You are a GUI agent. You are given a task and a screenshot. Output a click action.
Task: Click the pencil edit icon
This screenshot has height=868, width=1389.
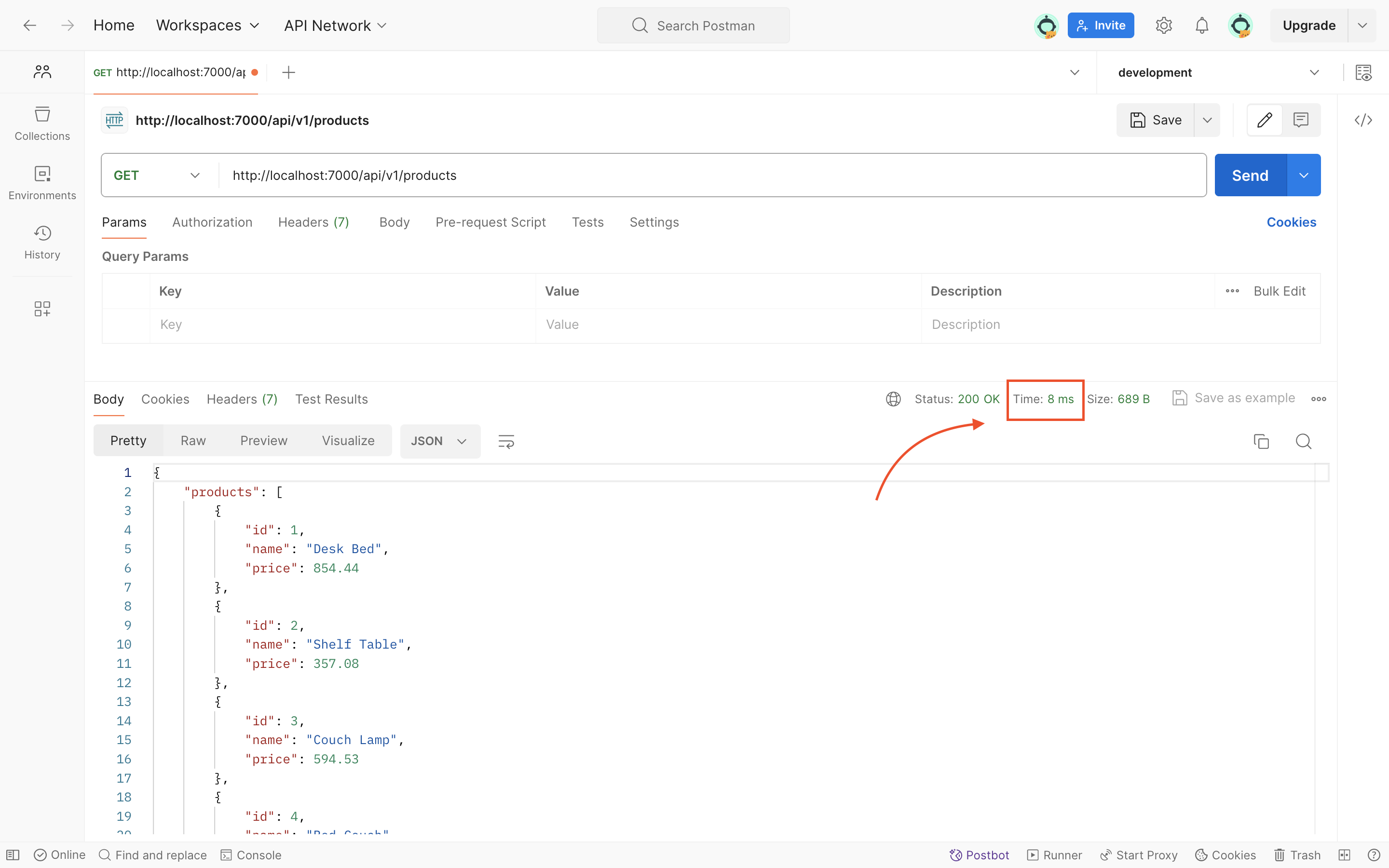tap(1265, 120)
